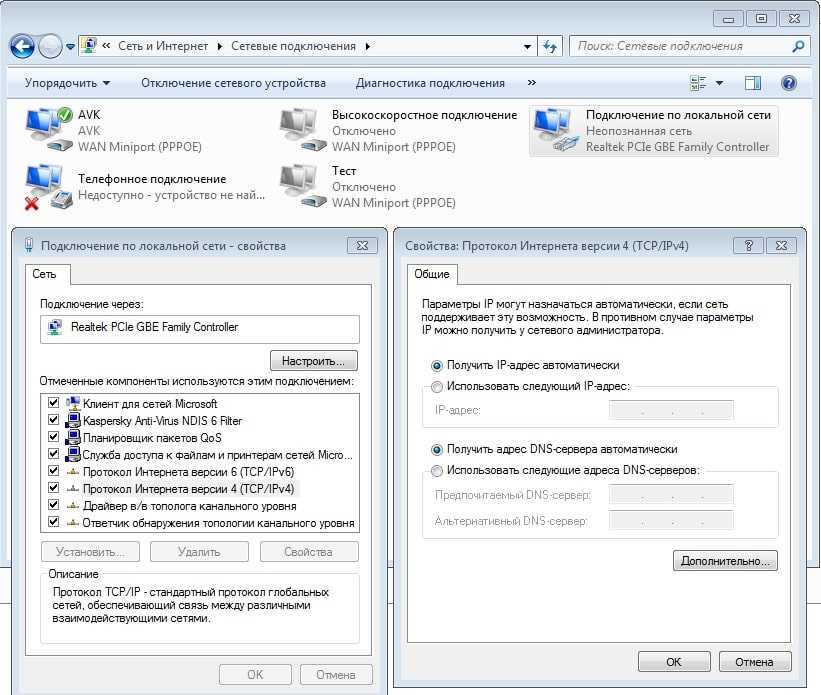Toggle the preview pane icon
This screenshot has height=695, width=821.
coord(753,83)
